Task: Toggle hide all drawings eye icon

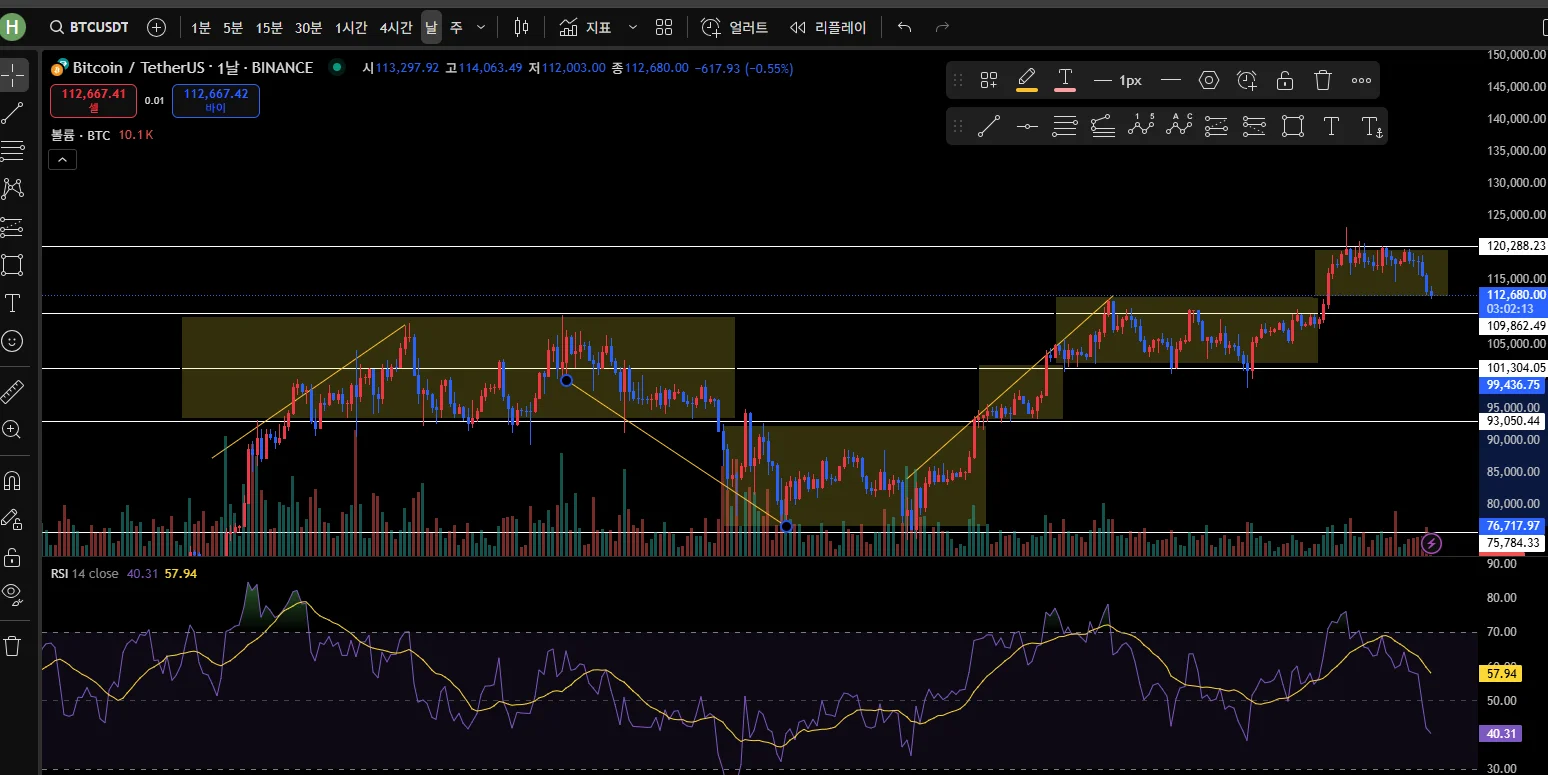Action: point(12,595)
